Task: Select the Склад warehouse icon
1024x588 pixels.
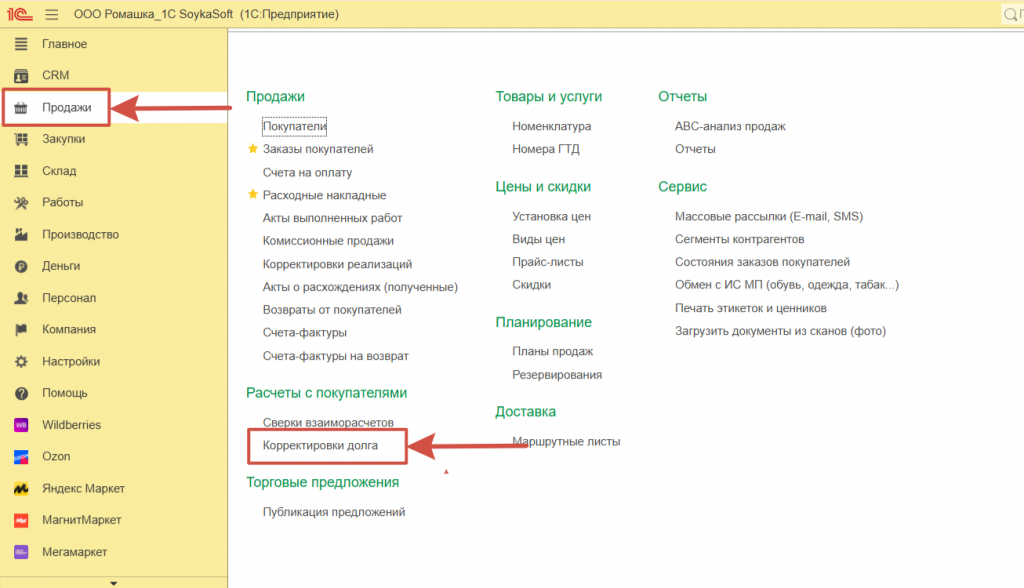Action: (21, 171)
